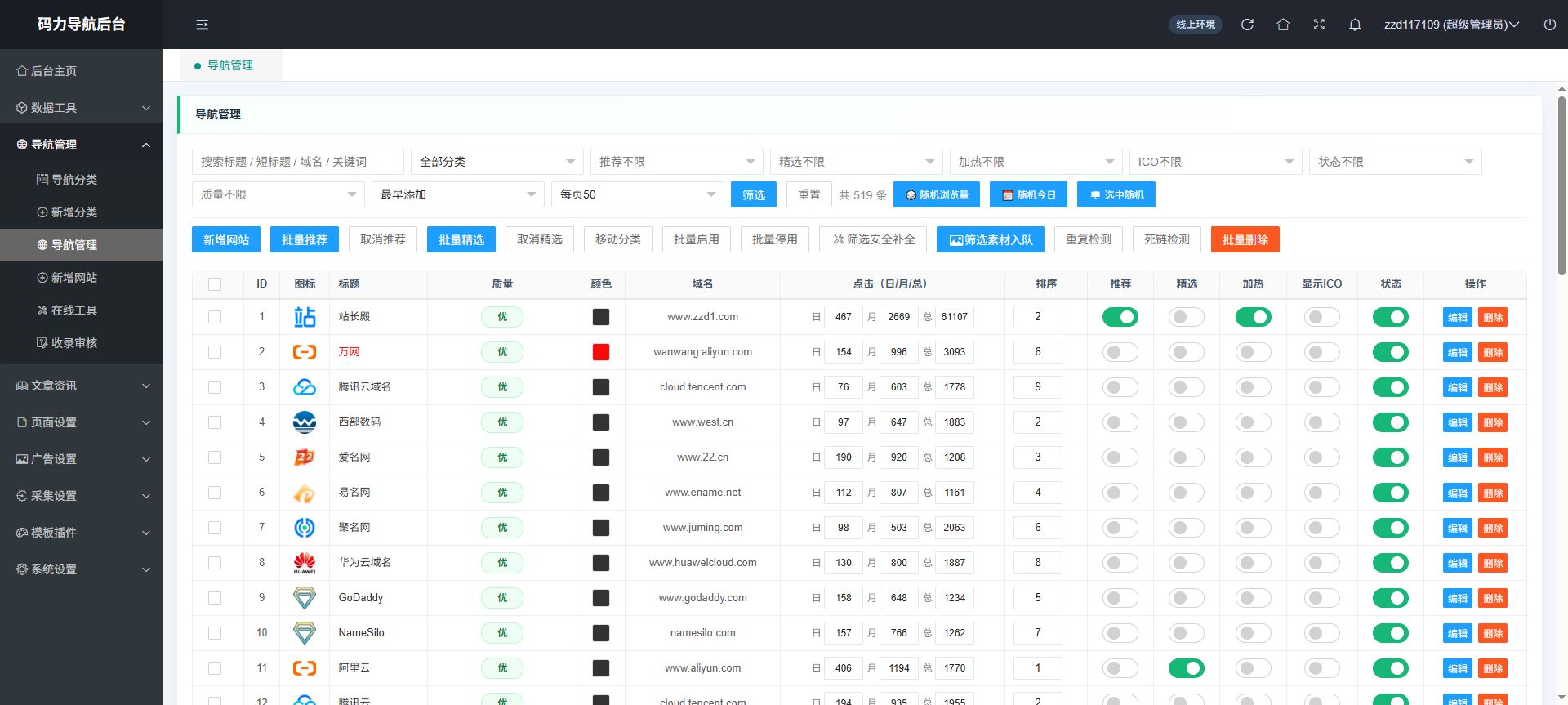Open the 精选不限 filter dropdown
Screen dimensions: 1568x705
[x=857, y=162]
